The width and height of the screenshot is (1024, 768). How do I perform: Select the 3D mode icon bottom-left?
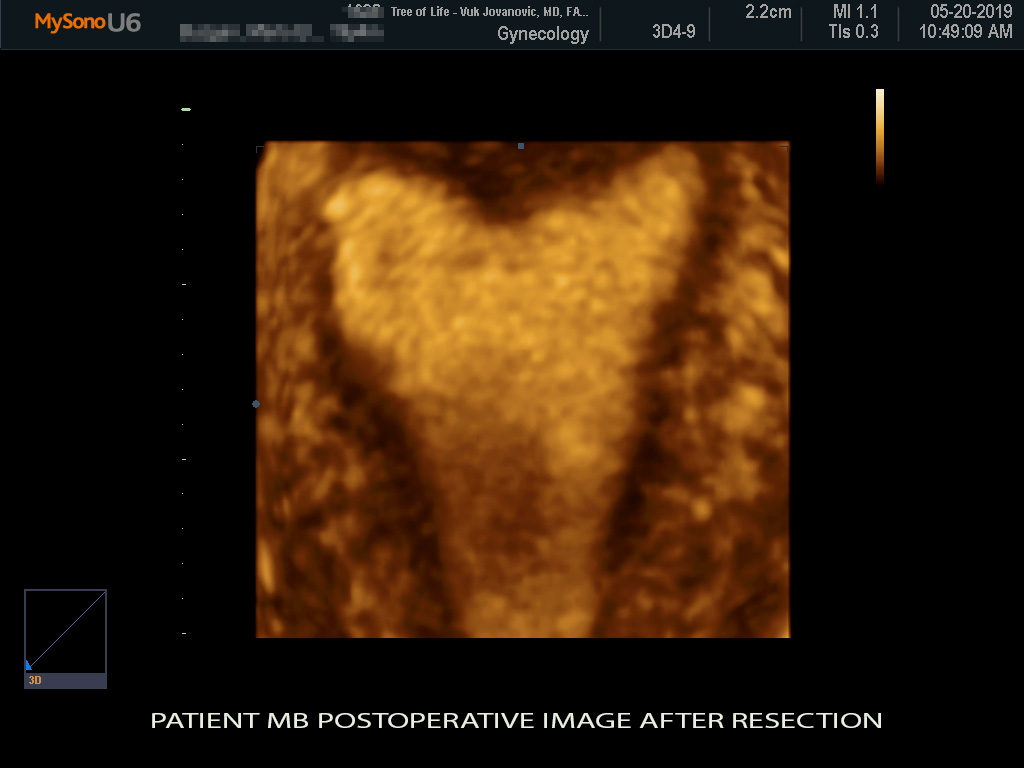36,679
